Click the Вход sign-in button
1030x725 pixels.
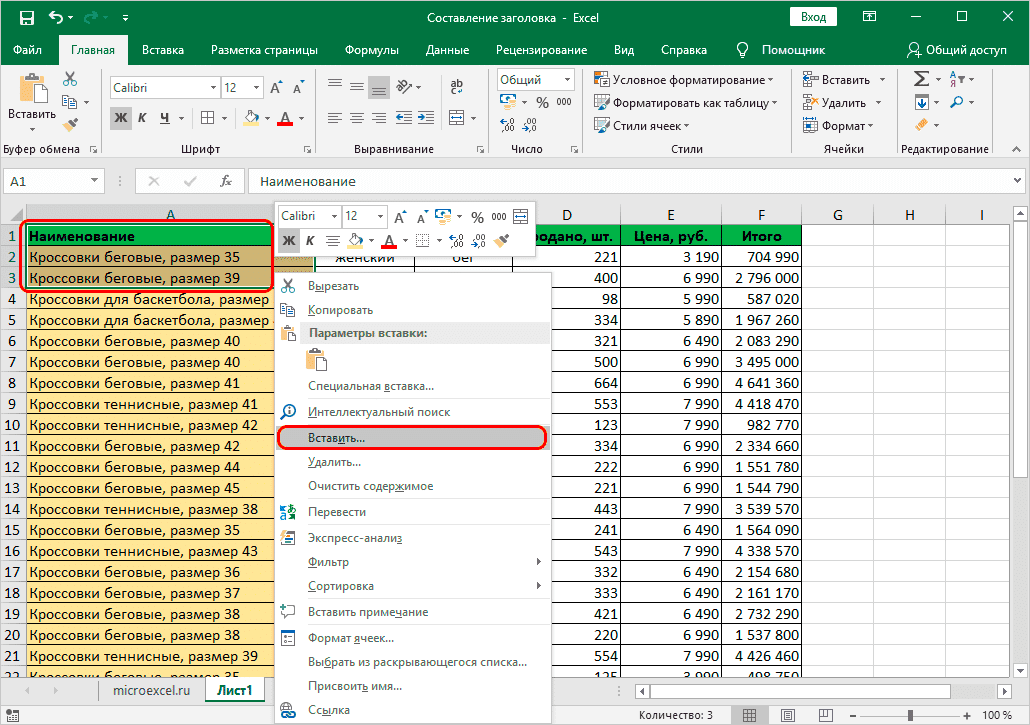[814, 18]
